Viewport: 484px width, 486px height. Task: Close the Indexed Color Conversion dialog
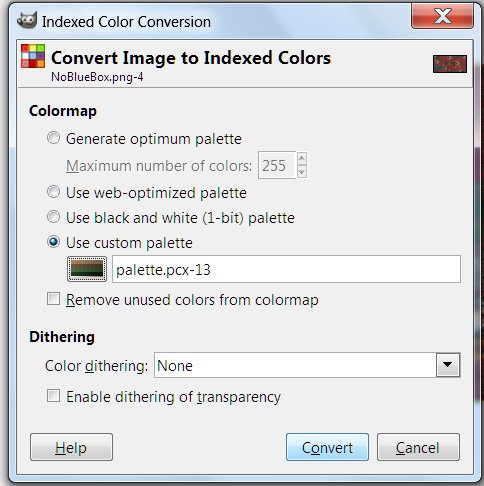442,16
